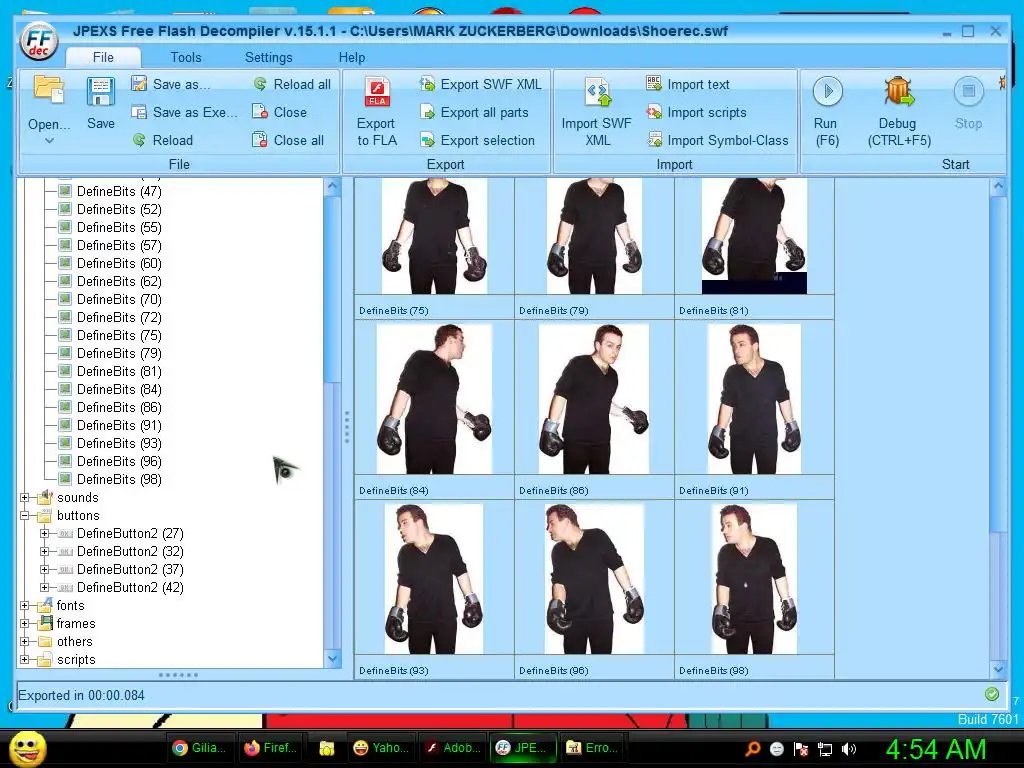This screenshot has height=768, width=1024.
Task: Click tree panel scroll down arrow
Action: point(332,658)
